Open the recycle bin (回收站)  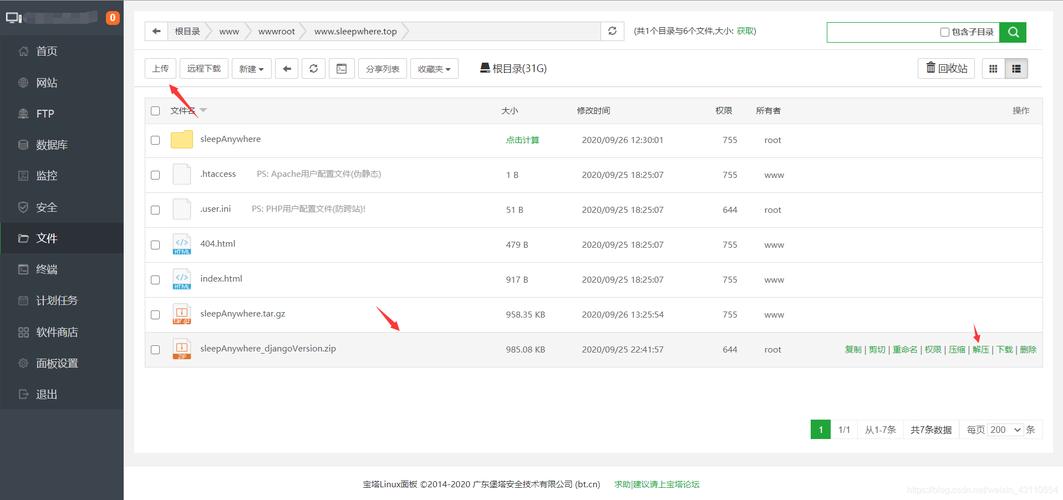pos(946,68)
